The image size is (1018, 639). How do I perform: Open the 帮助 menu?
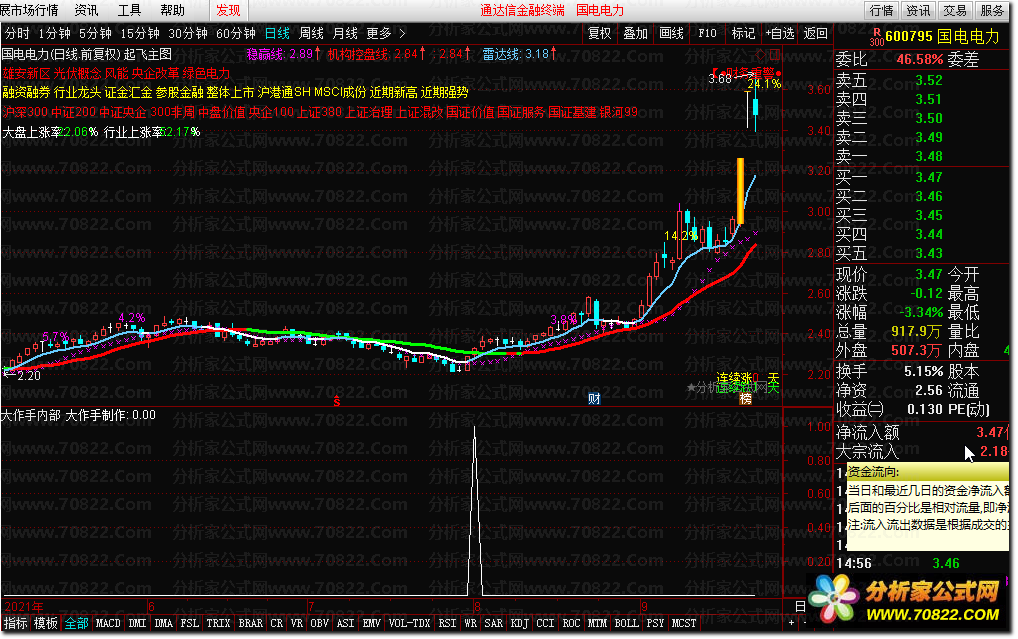coord(172,10)
